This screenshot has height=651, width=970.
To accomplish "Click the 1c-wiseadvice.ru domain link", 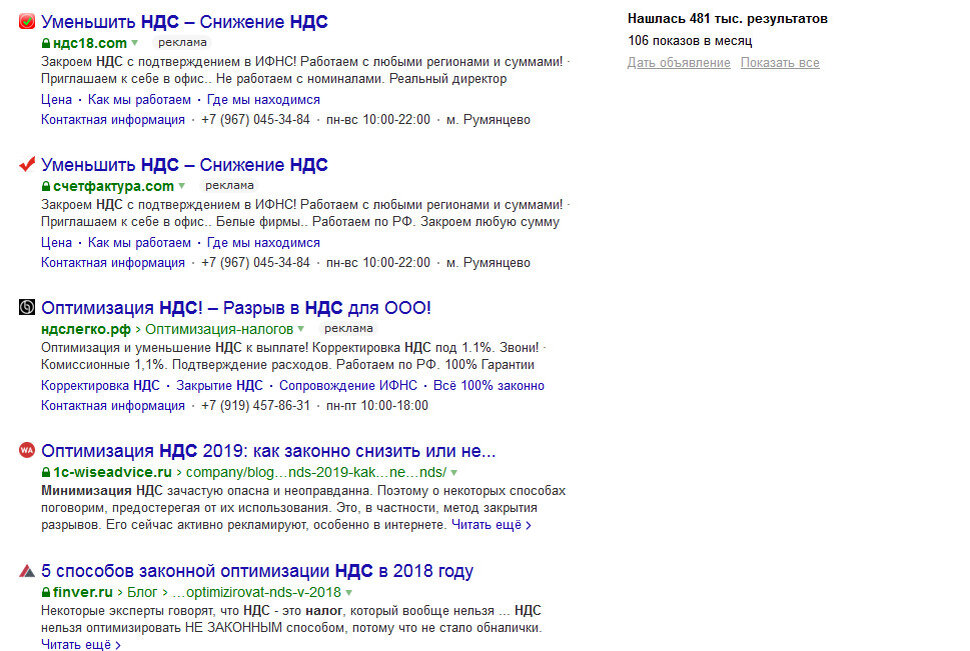I will coord(112,472).
